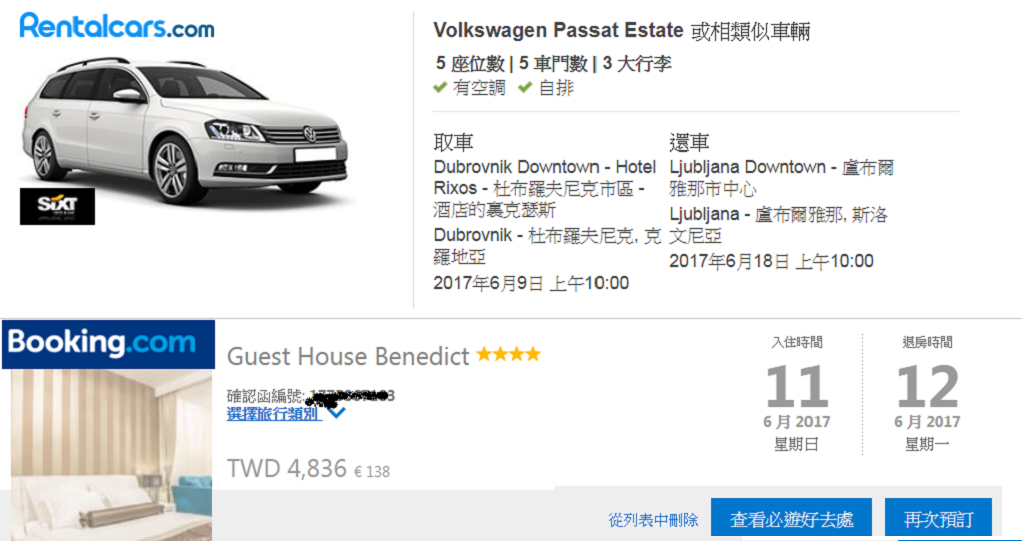Viewport: 1022px width, 541px height.
Task: Open the Volkswagen Passat car image
Action: coord(185,130)
